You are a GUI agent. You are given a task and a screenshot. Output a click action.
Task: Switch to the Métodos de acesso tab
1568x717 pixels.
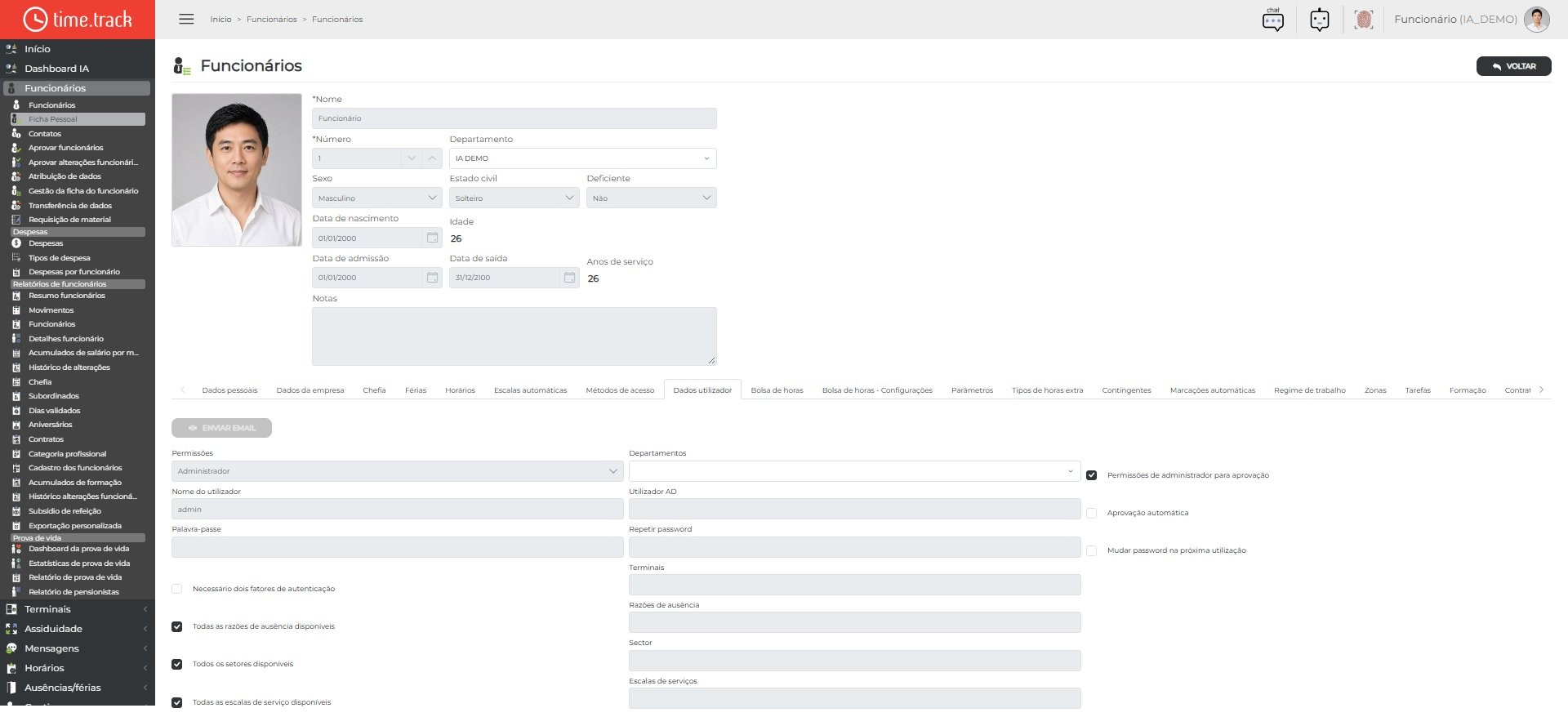click(620, 390)
